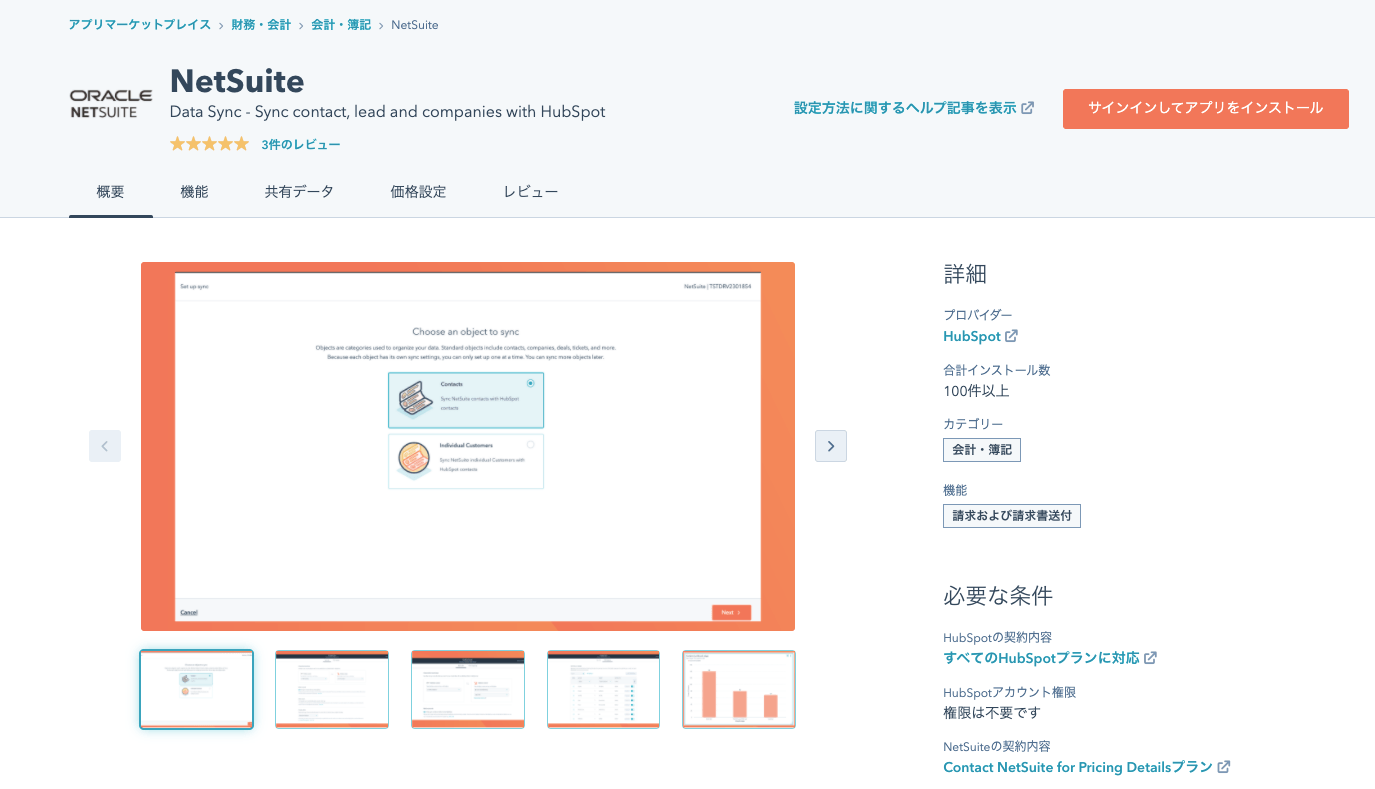Click the Data Sync description text
The height and width of the screenshot is (789, 1375).
coord(388,112)
